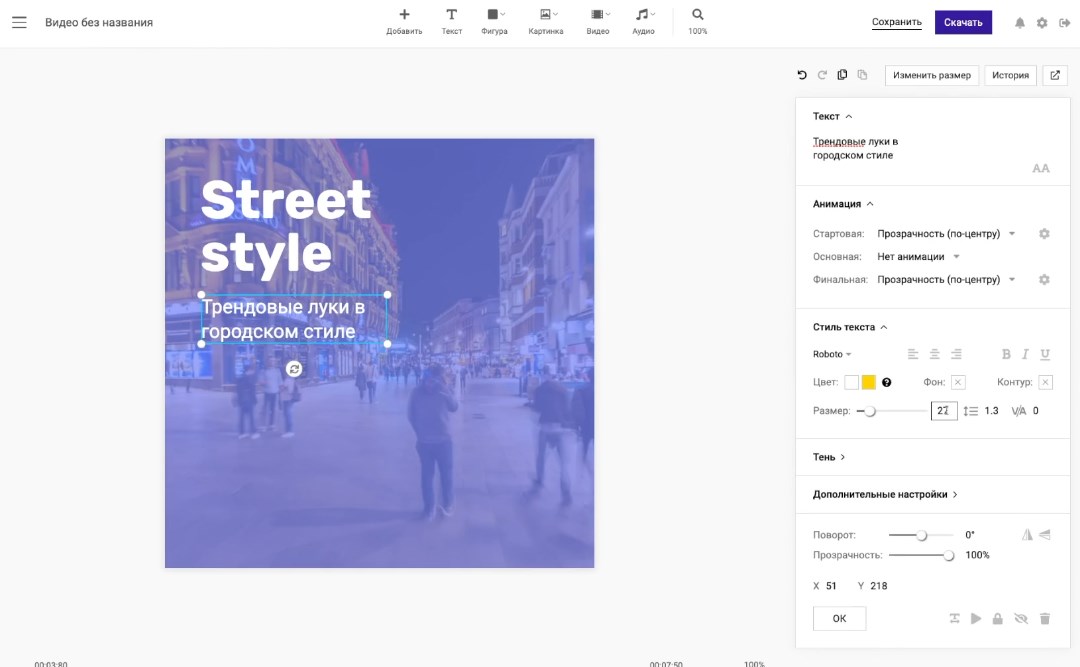Click the Изменить размер button
Viewport: 1080px width, 667px height.
(931, 75)
